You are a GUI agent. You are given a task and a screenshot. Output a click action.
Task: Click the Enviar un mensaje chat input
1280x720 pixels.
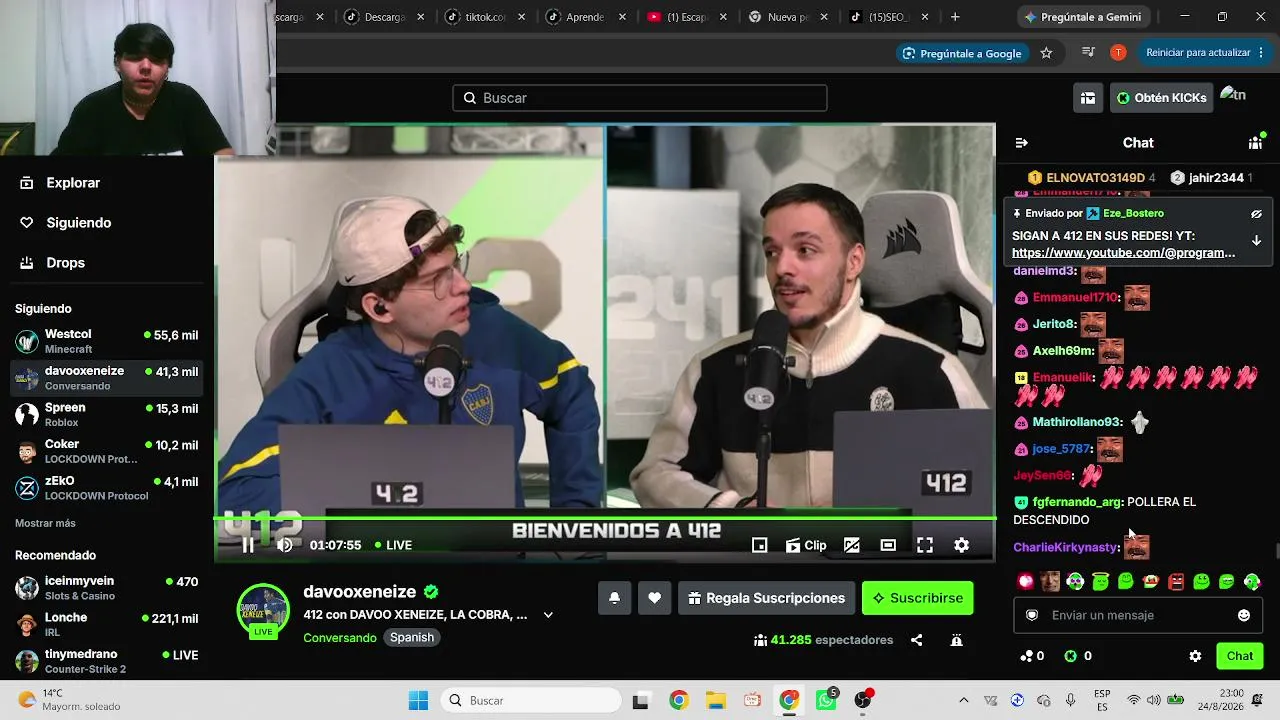point(1137,615)
